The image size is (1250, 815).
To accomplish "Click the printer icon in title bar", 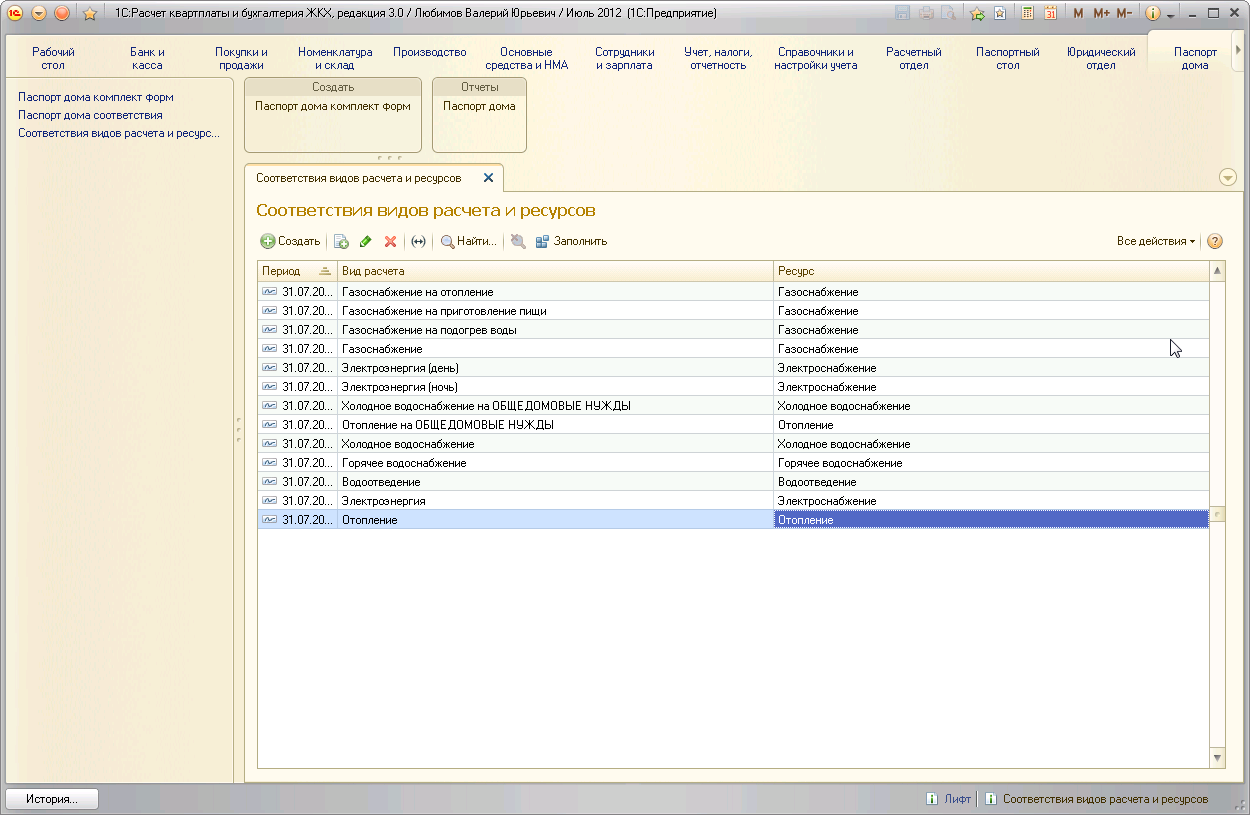I will [x=926, y=13].
